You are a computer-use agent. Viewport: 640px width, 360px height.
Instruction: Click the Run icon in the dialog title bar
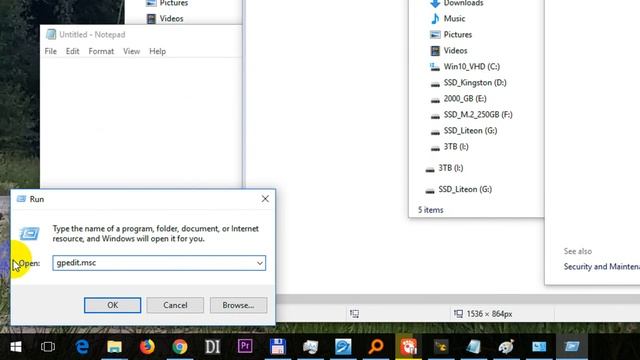pos(21,199)
